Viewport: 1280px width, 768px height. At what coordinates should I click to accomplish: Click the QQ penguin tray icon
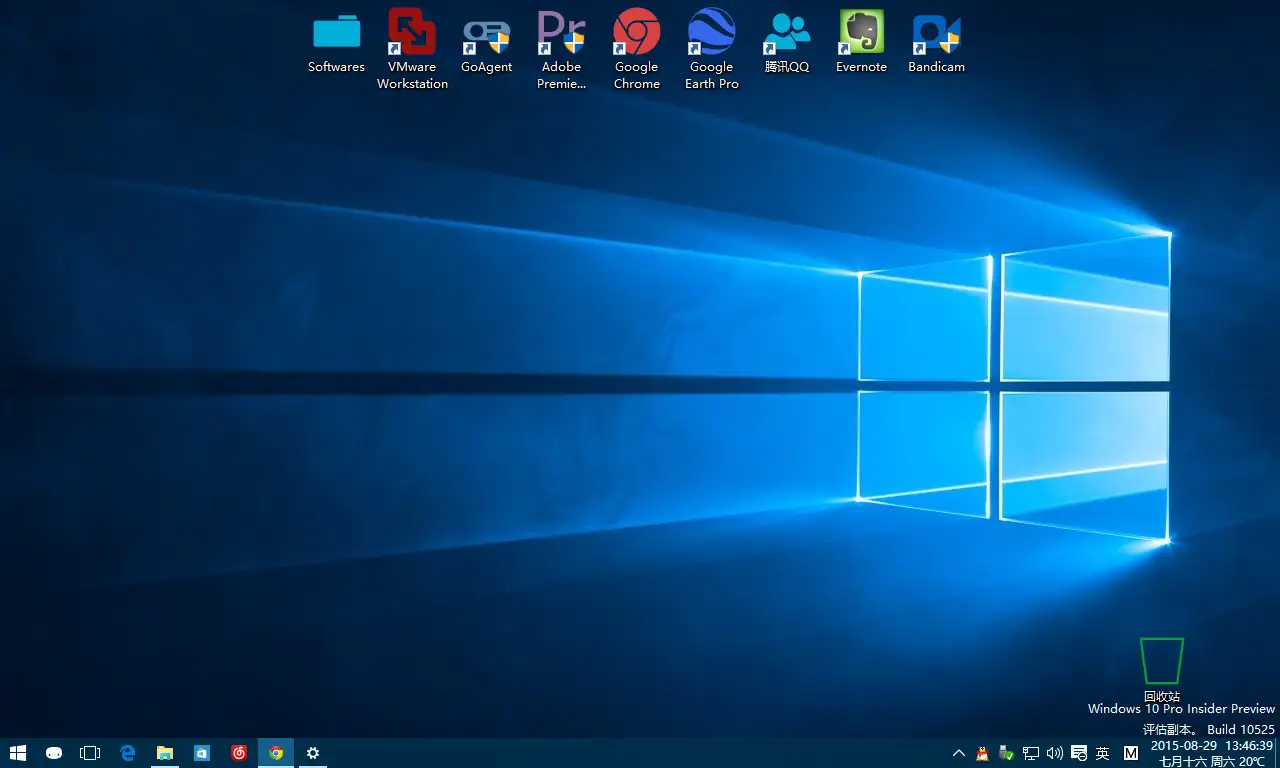point(983,753)
